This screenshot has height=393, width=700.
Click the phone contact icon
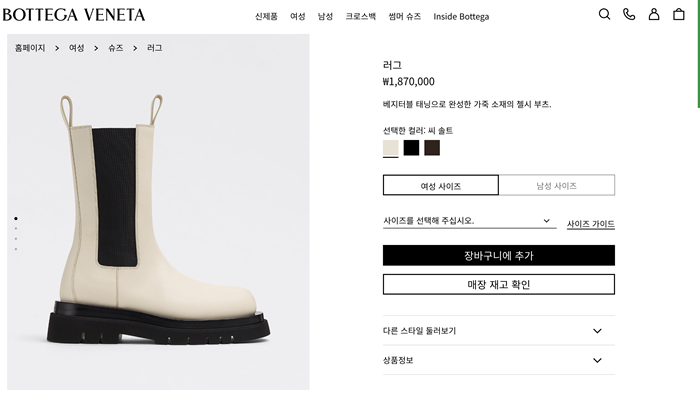[629, 15]
